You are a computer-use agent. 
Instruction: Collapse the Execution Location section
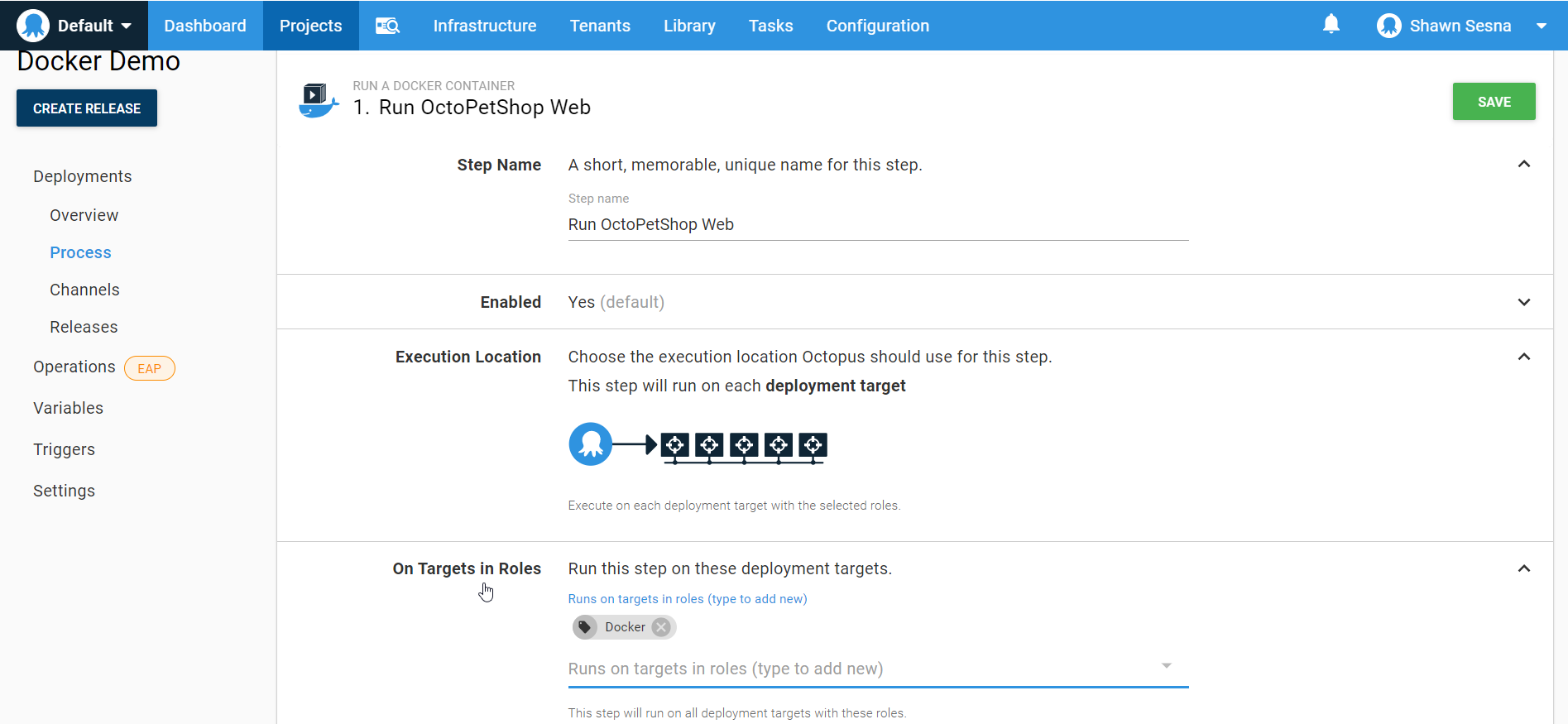click(x=1523, y=357)
